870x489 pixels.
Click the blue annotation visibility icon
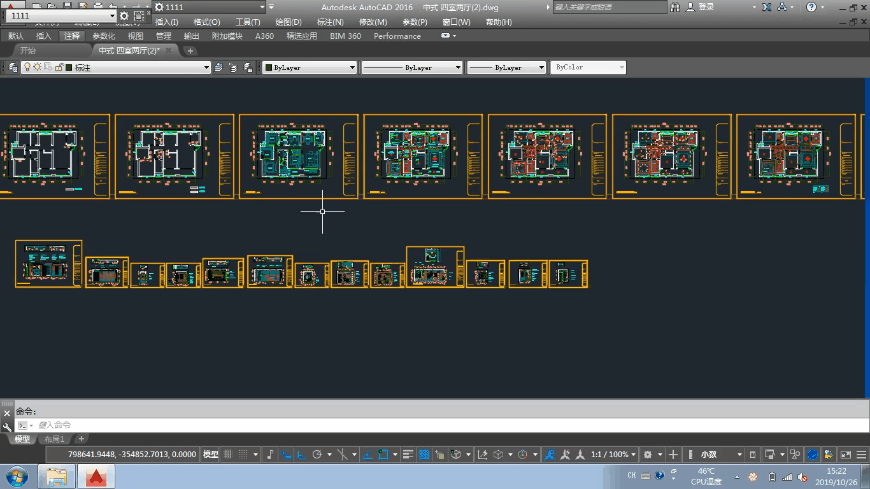coord(549,455)
